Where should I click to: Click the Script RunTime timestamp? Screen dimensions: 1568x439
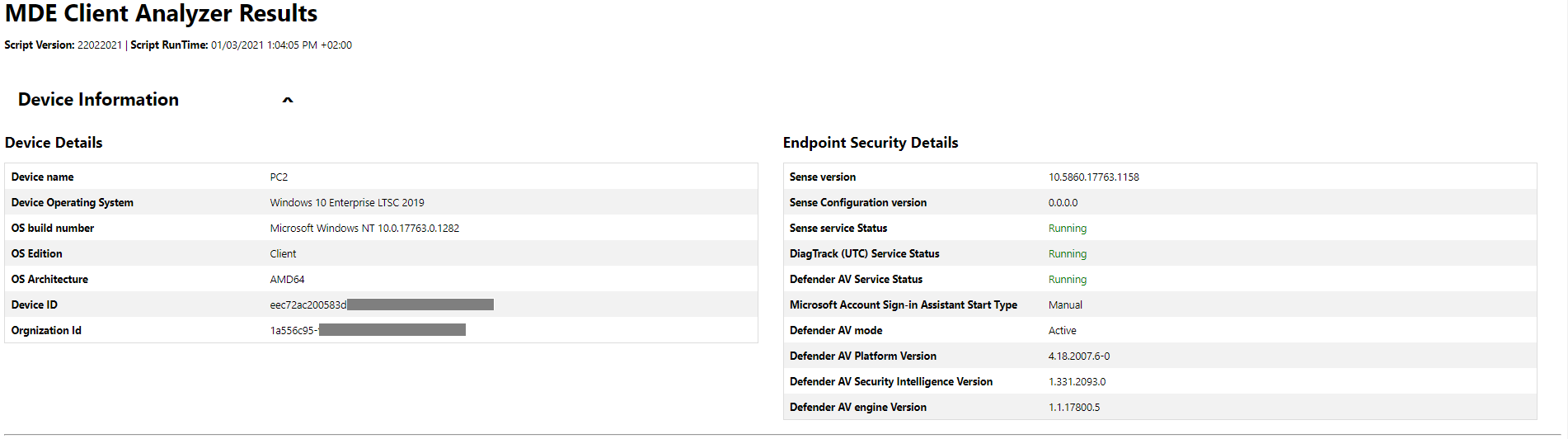pos(281,45)
